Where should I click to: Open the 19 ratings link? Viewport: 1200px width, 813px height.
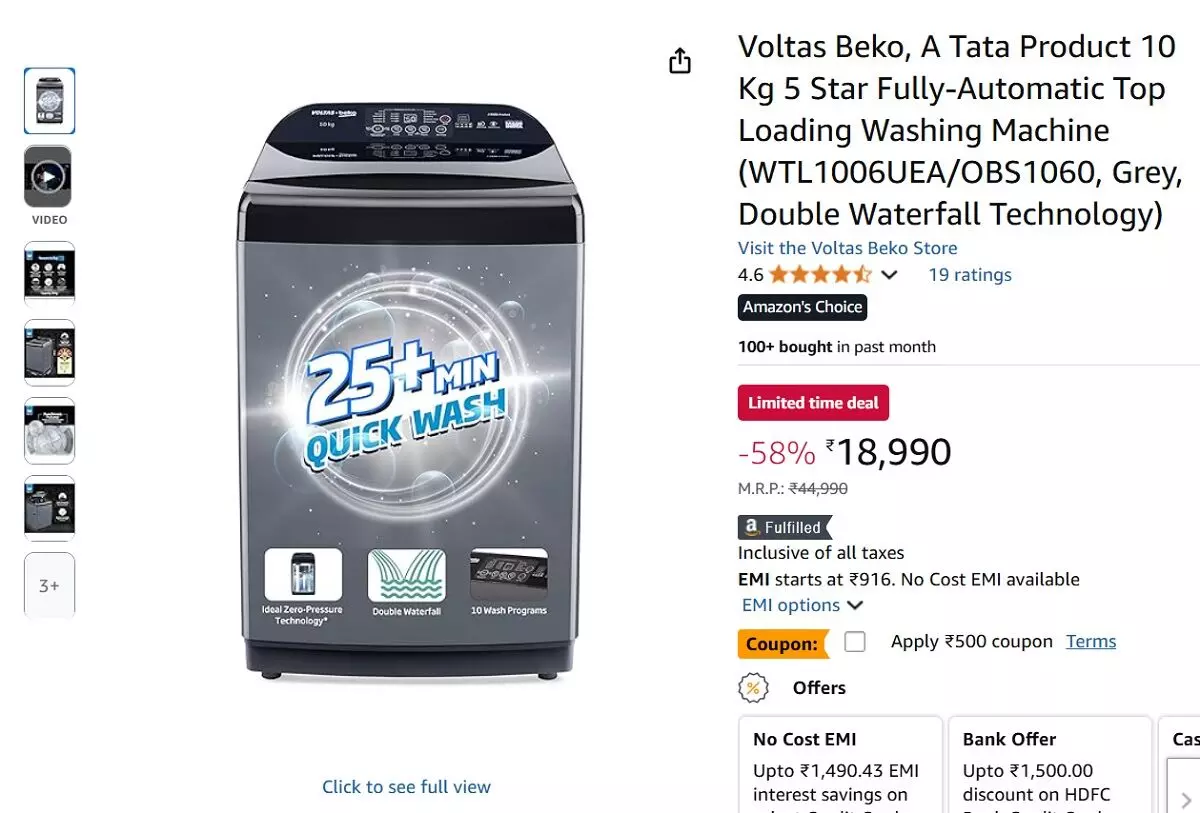(970, 275)
